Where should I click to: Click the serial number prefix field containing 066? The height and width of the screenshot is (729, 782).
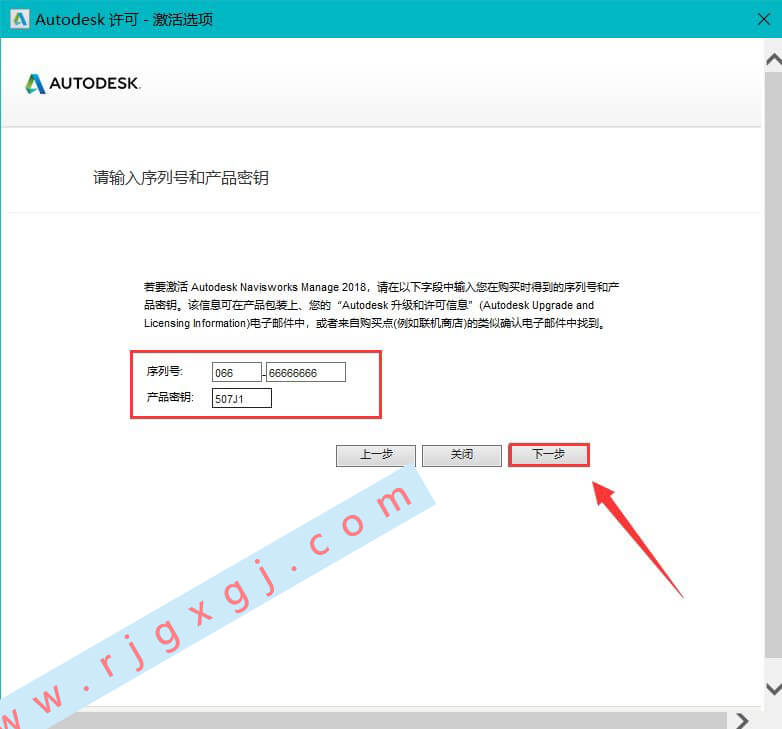(x=236, y=372)
